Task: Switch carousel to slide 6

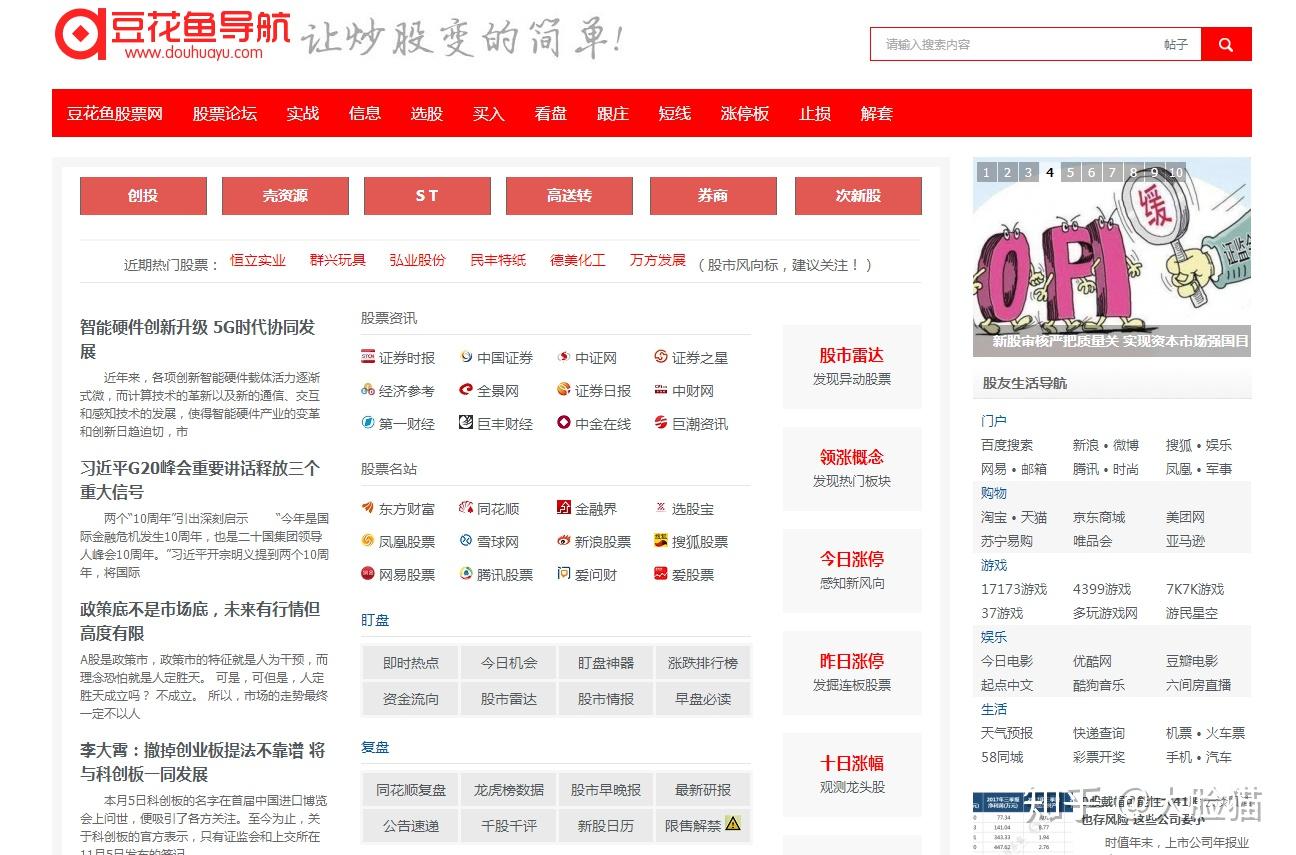Action: [x=1091, y=172]
